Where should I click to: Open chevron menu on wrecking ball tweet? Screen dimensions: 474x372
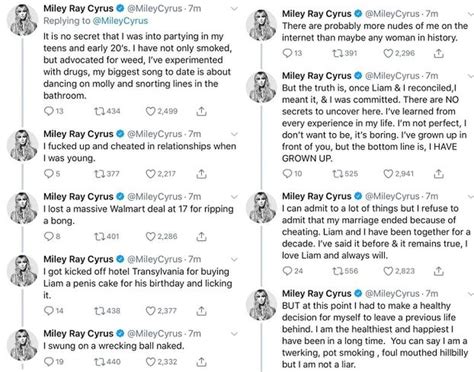(234, 334)
